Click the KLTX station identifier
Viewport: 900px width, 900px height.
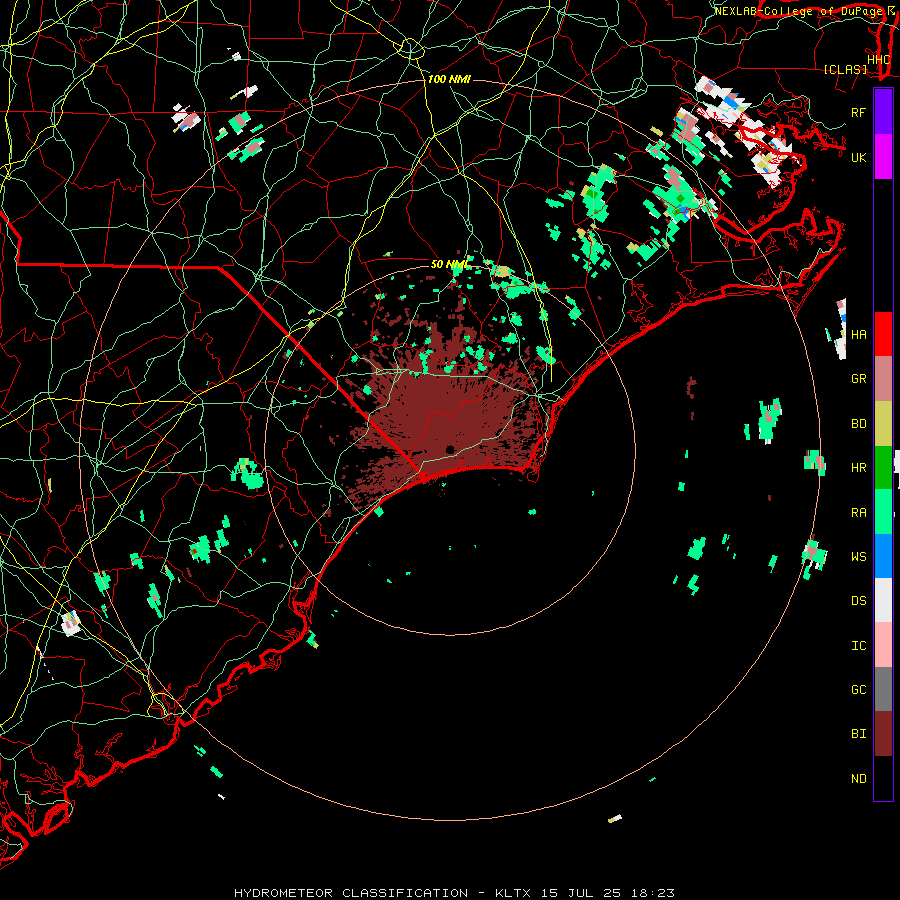click(x=513, y=893)
